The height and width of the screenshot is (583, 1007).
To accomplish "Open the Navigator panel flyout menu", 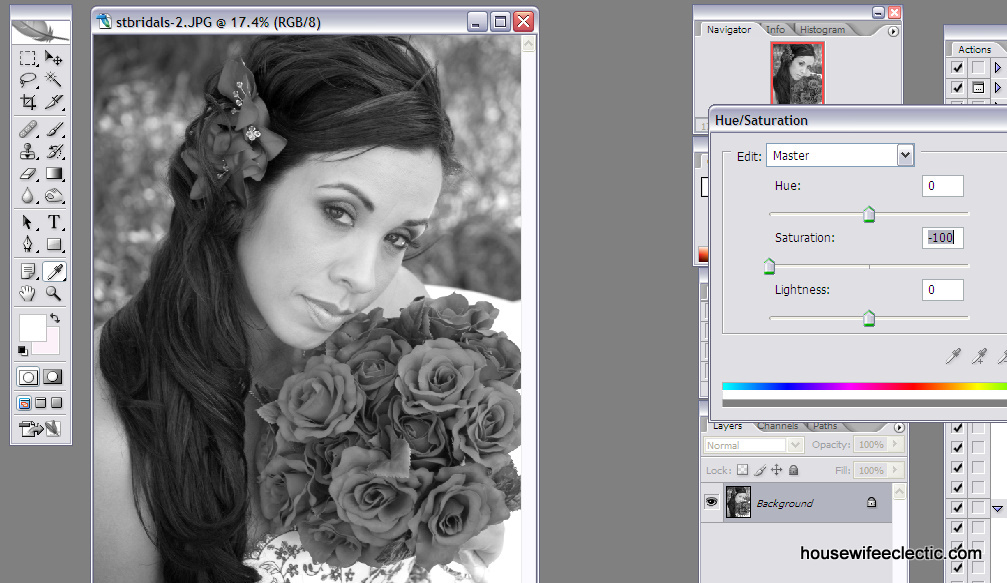I will pos(891,29).
